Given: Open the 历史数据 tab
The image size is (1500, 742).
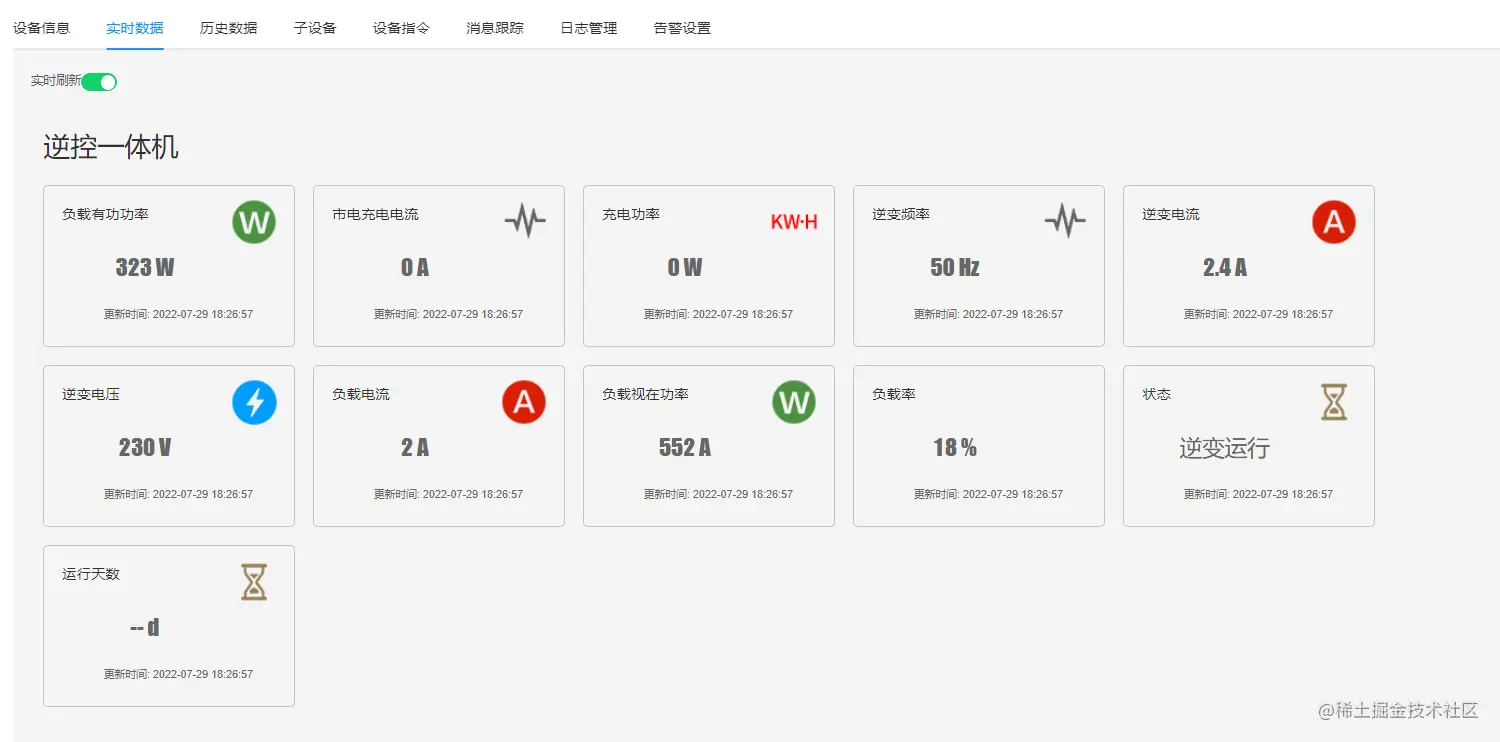Looking at the screenshot, I should (228, 28).
